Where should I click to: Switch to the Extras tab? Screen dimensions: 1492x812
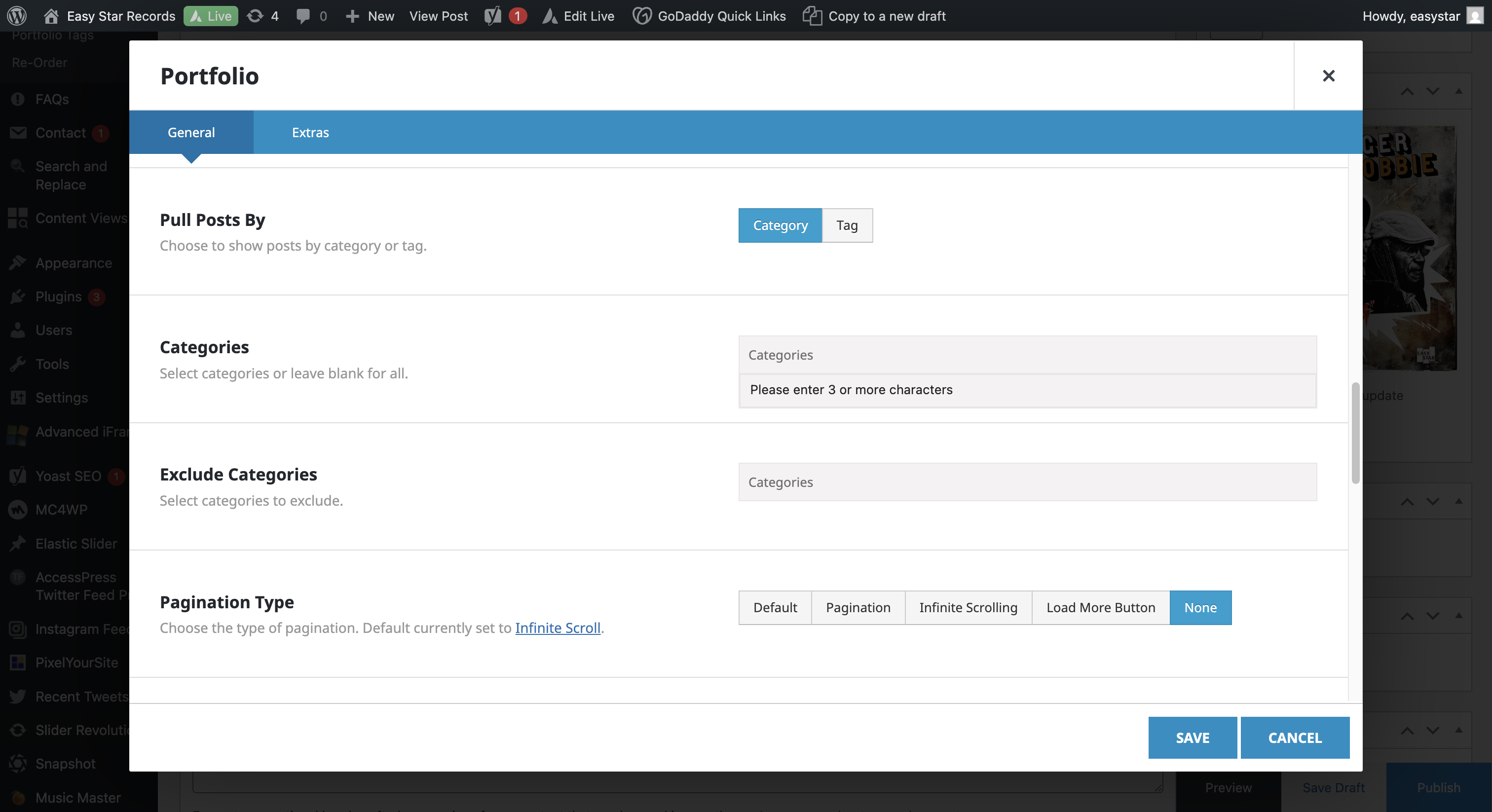tap(310, 132)
